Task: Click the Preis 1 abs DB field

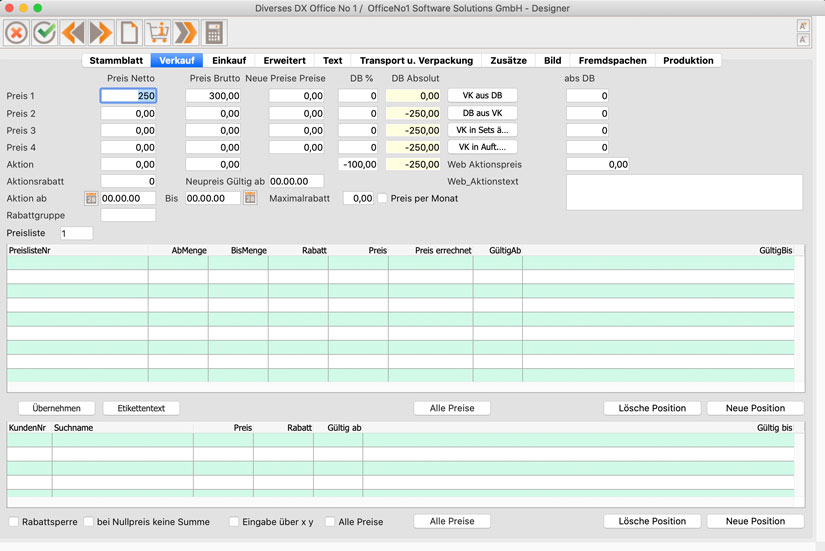Action: (588, 96)
